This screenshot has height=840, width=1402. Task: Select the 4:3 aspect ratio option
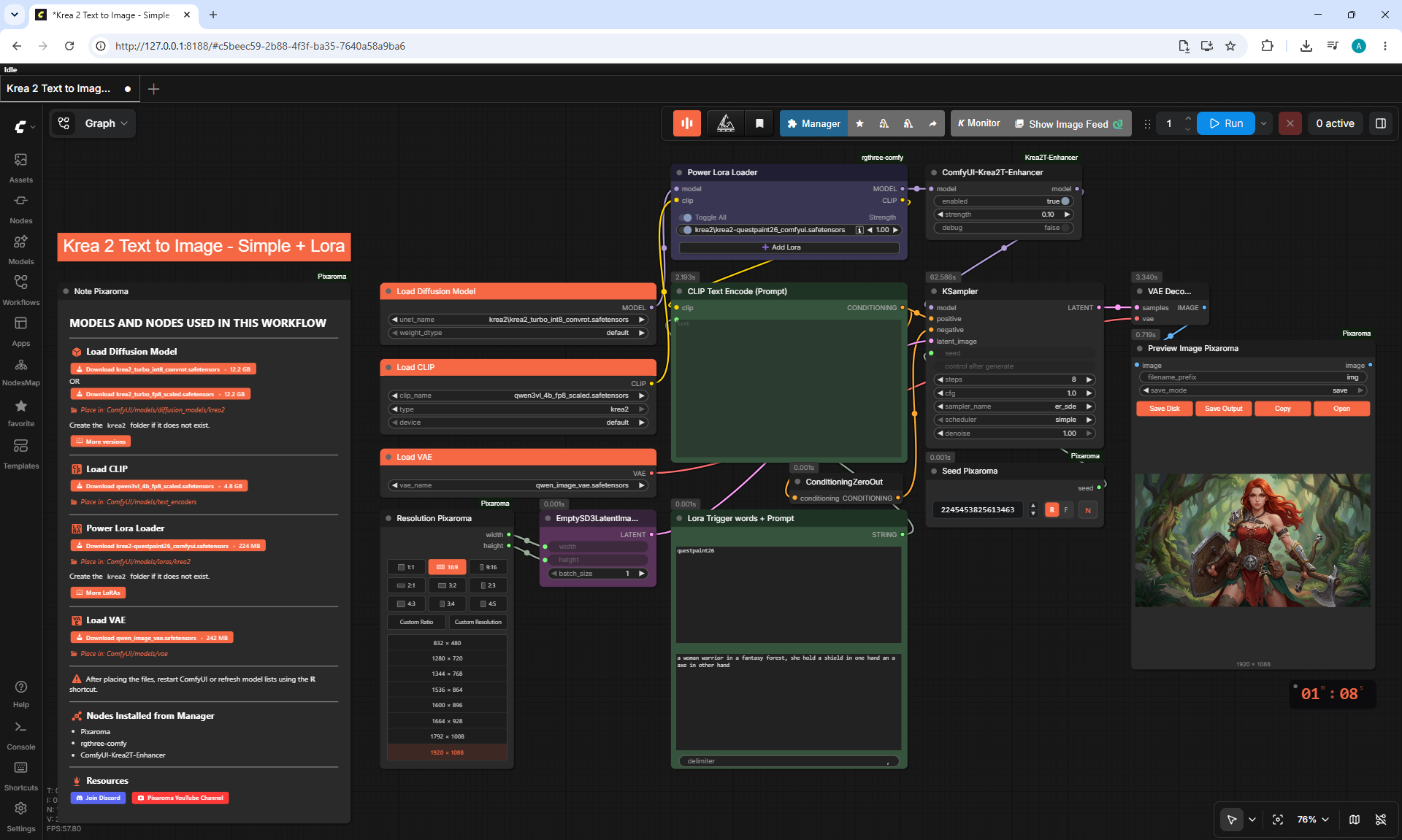click(x=406, y=604)
